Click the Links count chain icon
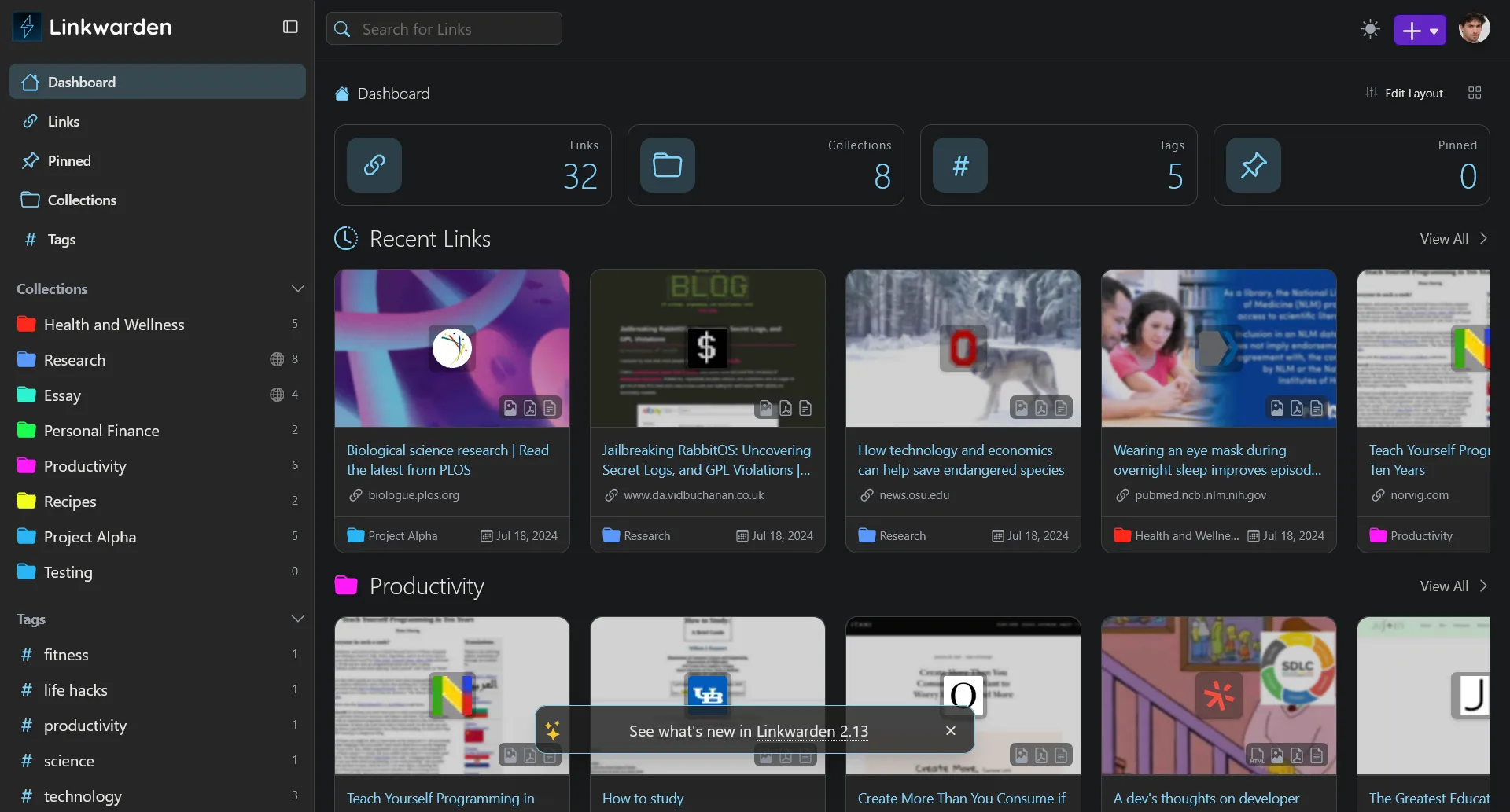This screenshot has height=812, width=1510. pos(374,165)
